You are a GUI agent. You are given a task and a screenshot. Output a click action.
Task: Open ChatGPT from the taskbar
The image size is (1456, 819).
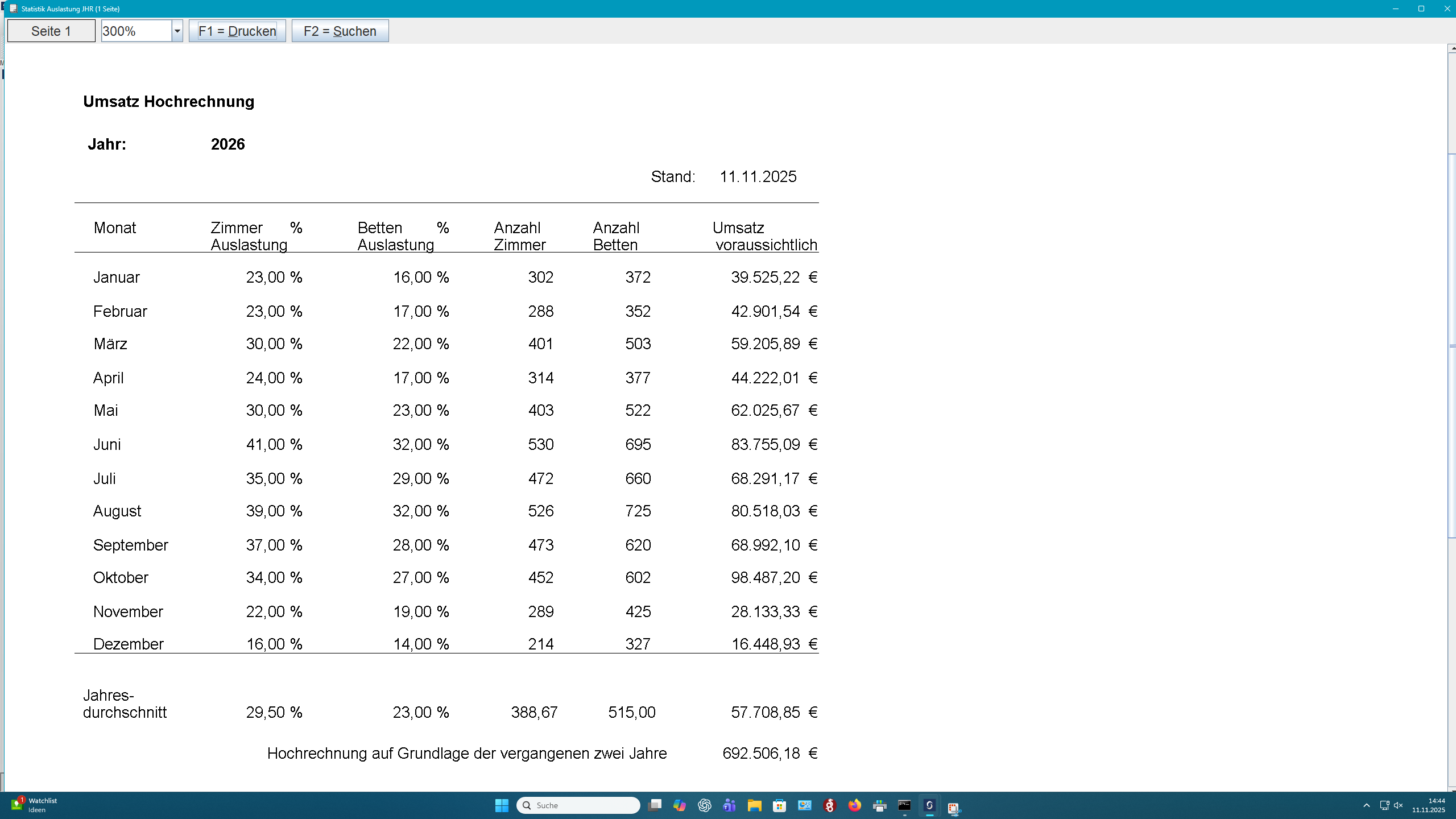pos(704,805)
